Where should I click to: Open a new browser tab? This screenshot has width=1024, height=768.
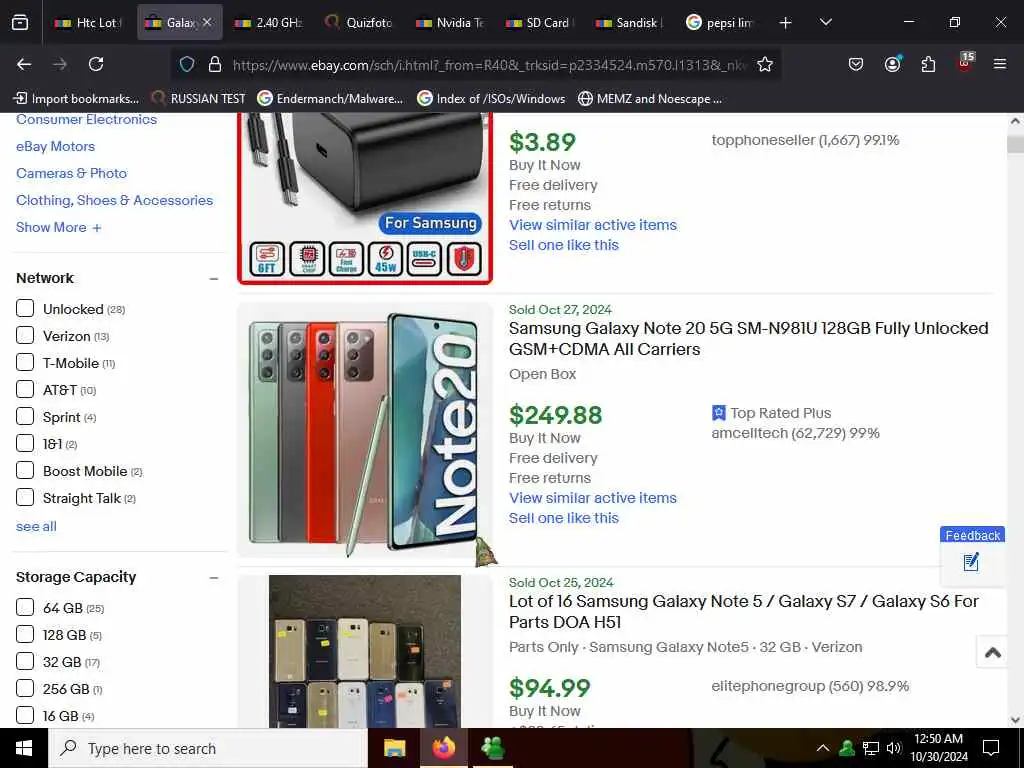click(x=786, y=23)
